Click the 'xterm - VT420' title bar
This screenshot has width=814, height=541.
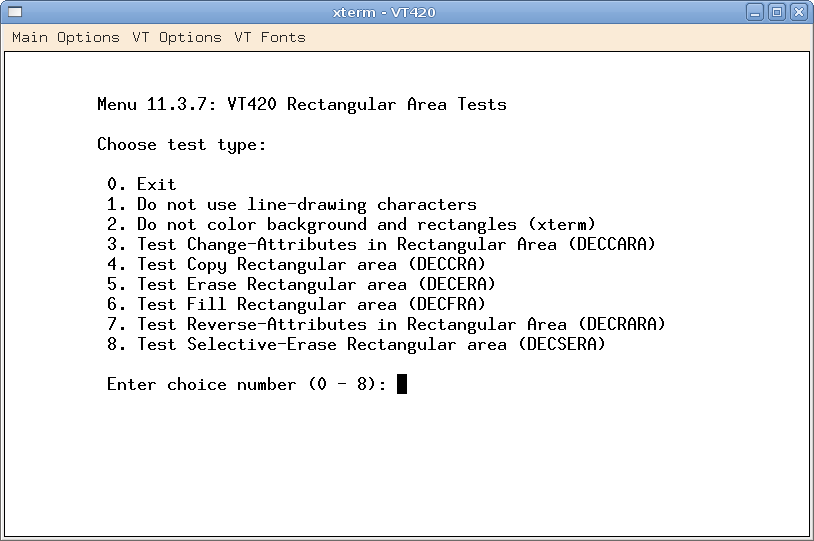384,12
